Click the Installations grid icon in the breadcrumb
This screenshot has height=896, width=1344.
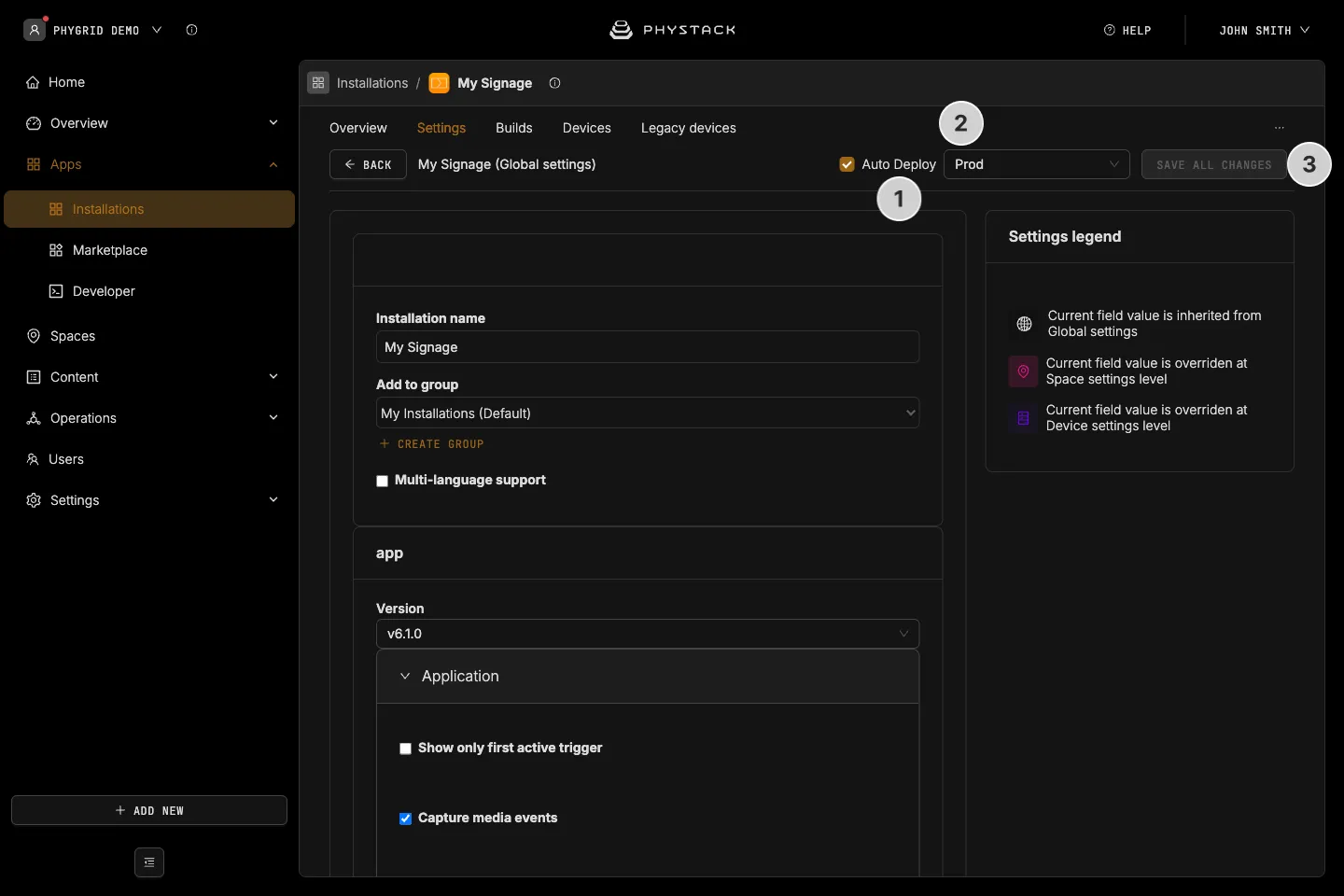click(318, 83)
